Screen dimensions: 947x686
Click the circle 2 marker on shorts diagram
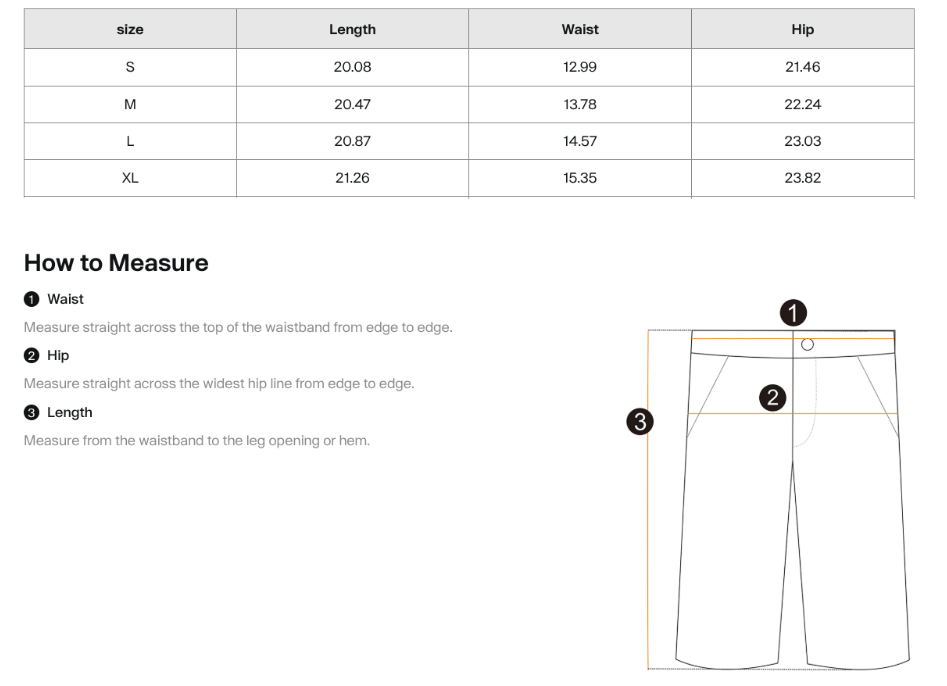pyautogui.click(x=772, y=397)
